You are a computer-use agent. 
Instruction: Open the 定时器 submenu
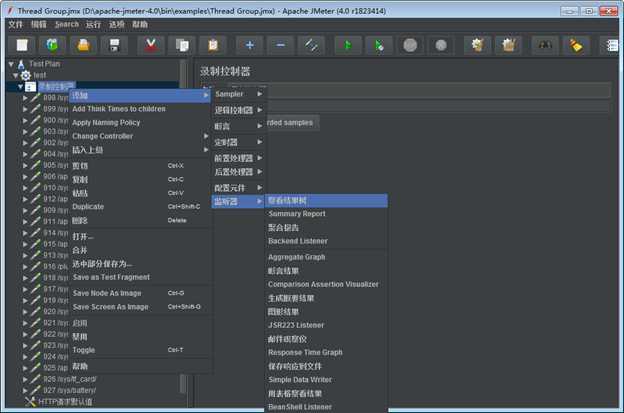(239, 142)
